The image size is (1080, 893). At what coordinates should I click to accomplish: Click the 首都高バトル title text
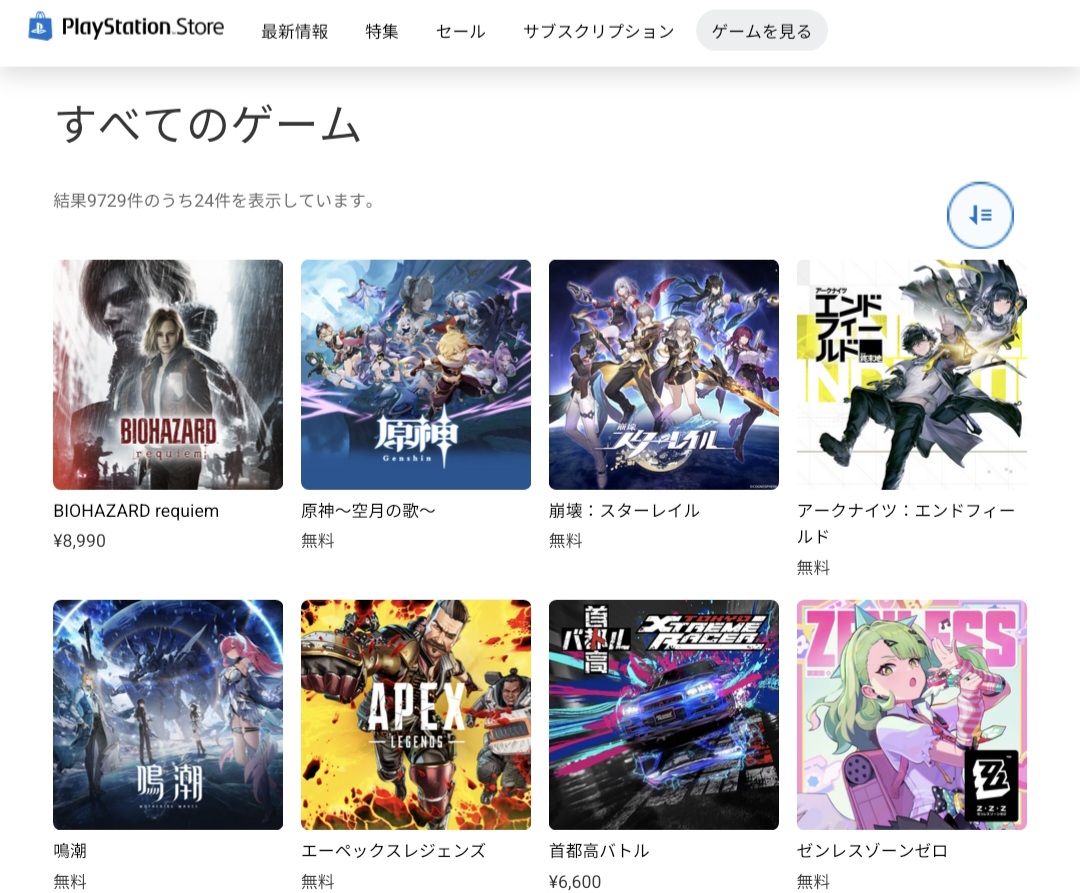(x=599, y=851)
